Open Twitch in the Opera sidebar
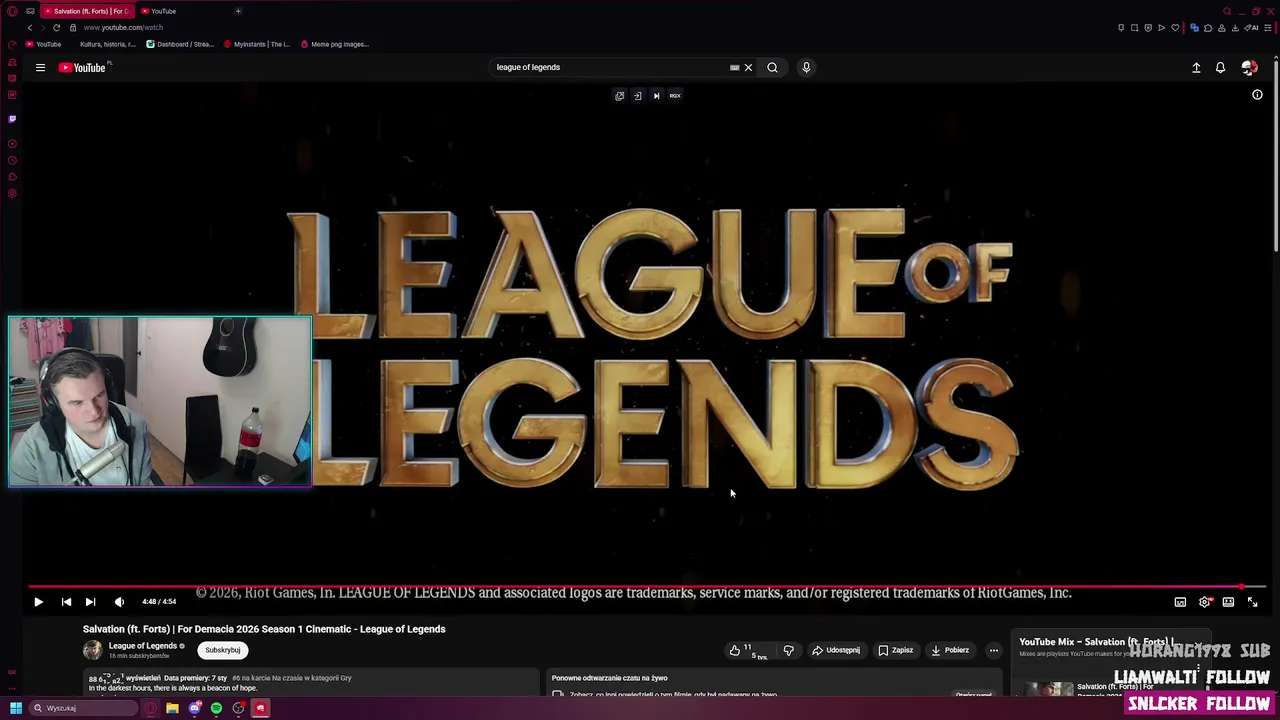 [x=12, y=119]
